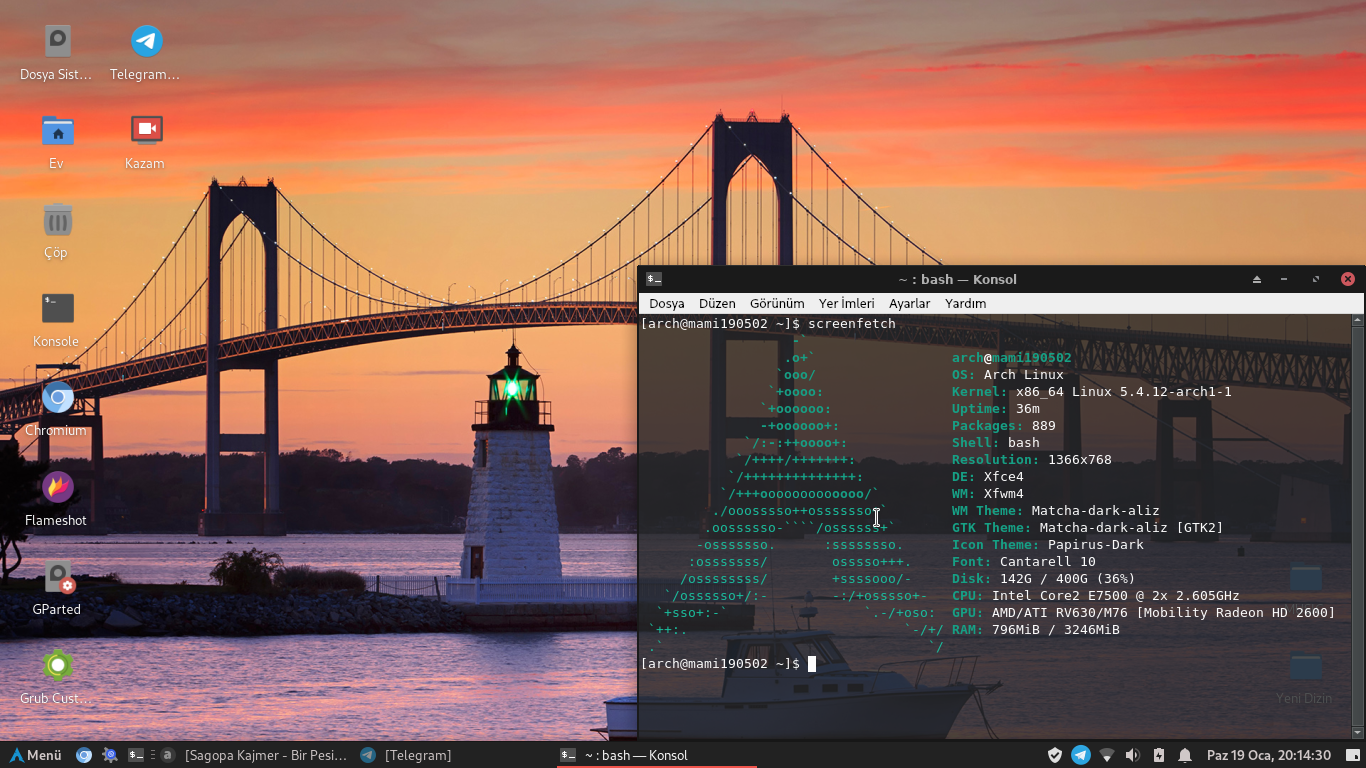Viewport: 1366px width, 768px height.
Task: Open the Dosya menu in Konsole
Action: coord(667,303)
